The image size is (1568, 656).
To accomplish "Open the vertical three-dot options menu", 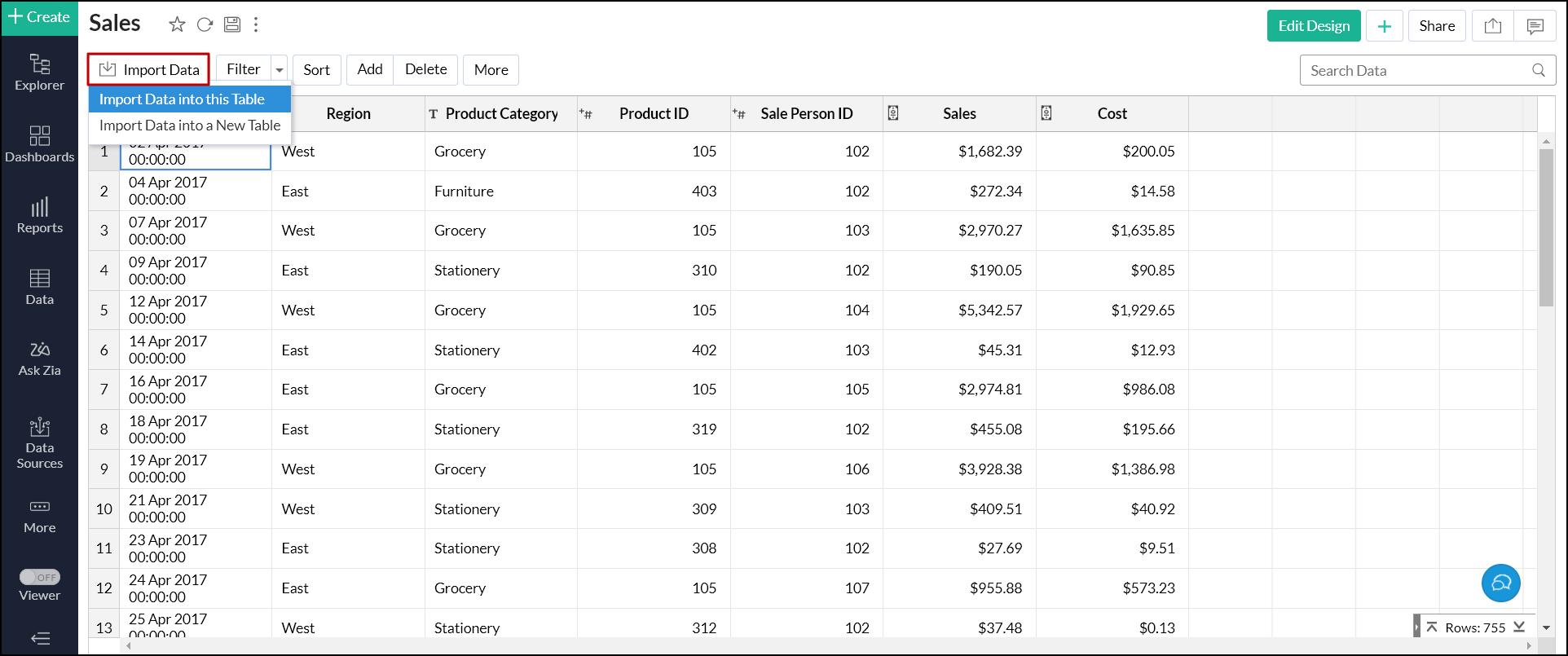I will point(256,24).
